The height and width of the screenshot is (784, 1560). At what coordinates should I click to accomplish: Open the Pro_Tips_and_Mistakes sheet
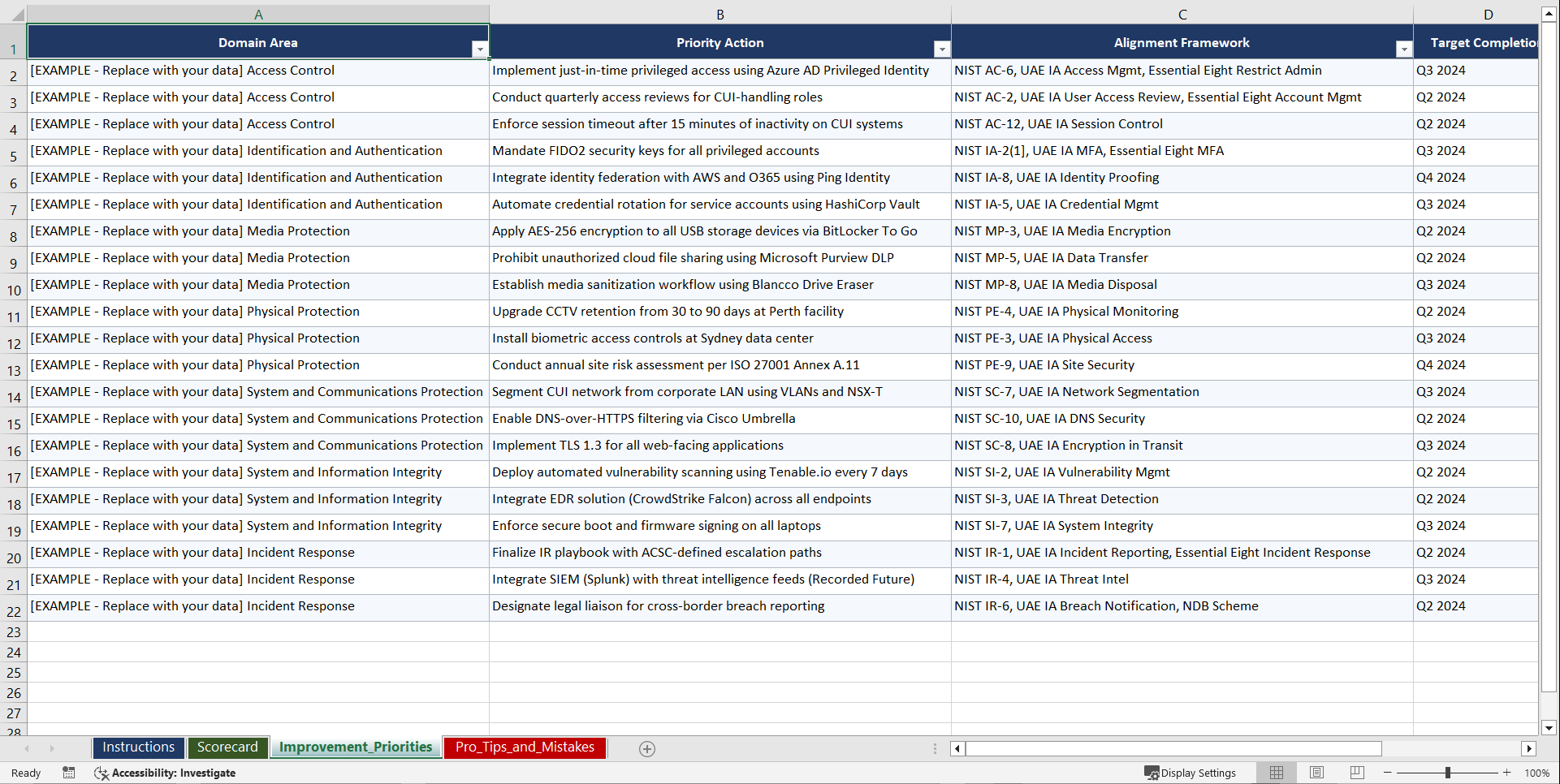524,747
